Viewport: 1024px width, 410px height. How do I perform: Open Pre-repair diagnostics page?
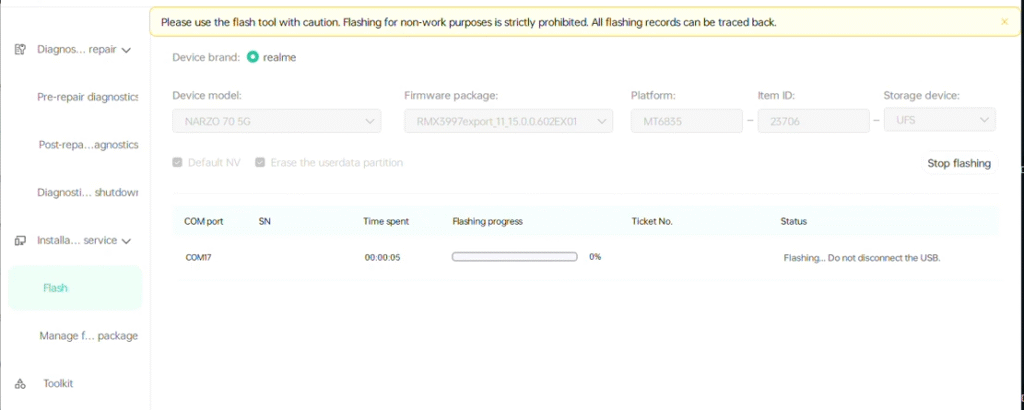[x=88, y=97]
